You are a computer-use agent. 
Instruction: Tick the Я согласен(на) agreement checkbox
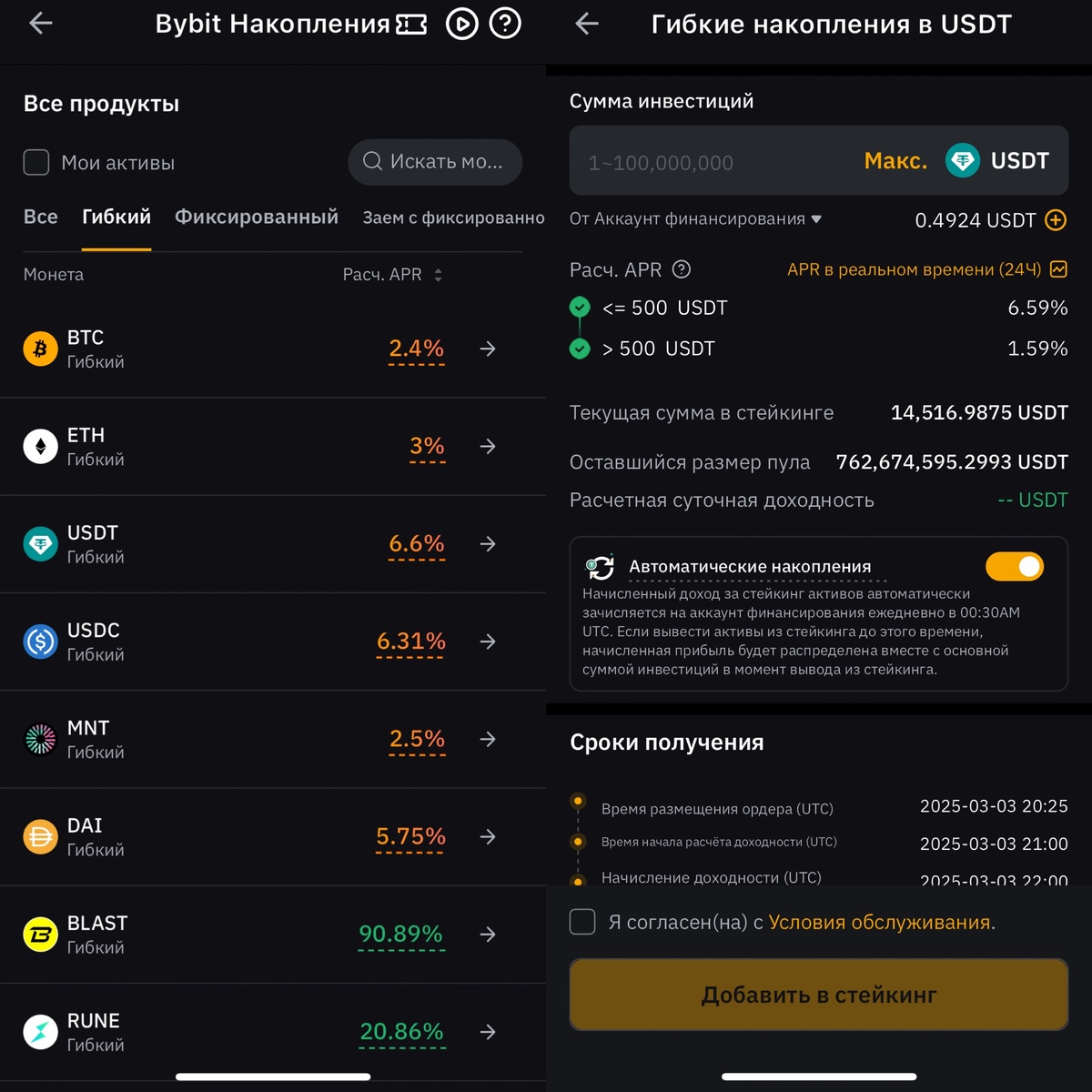(x=582, y=922)
